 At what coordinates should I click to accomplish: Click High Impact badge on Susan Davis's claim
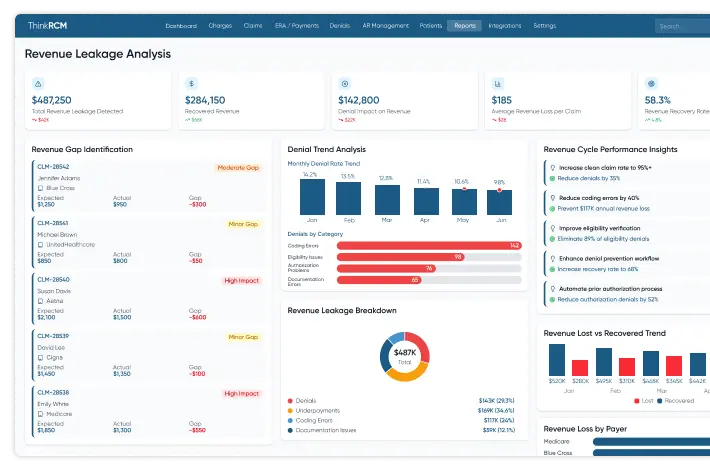[x=242, y=281]
